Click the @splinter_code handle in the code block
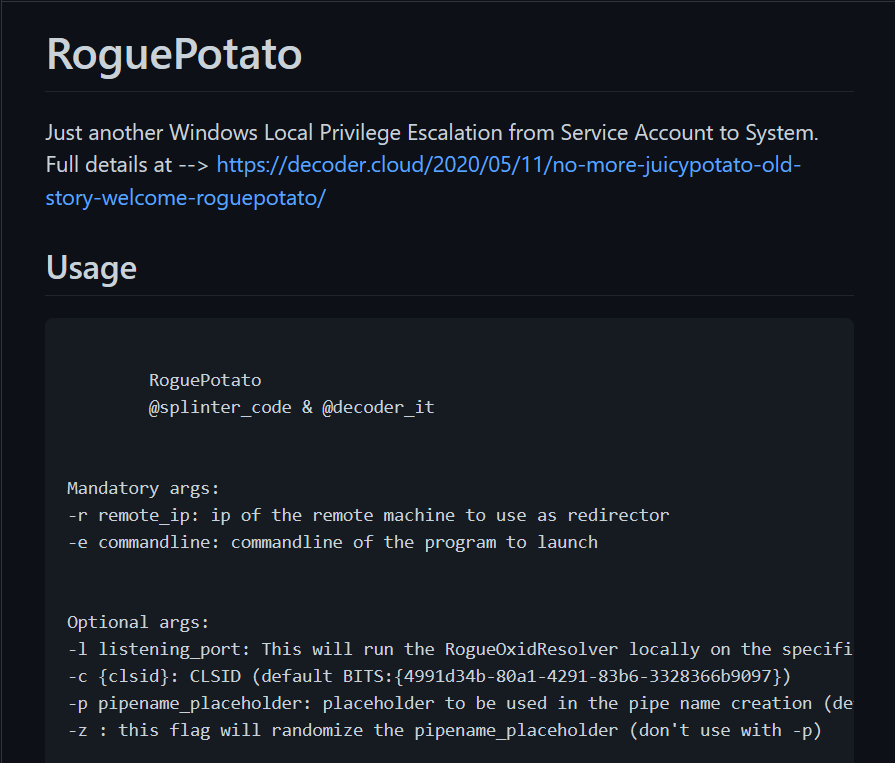This screenshot has height=763, width=895. [220, 407]
